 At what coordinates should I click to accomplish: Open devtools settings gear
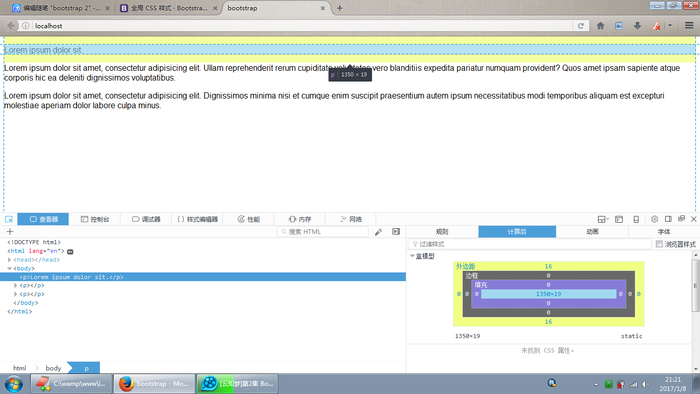(x=654, y=219)
